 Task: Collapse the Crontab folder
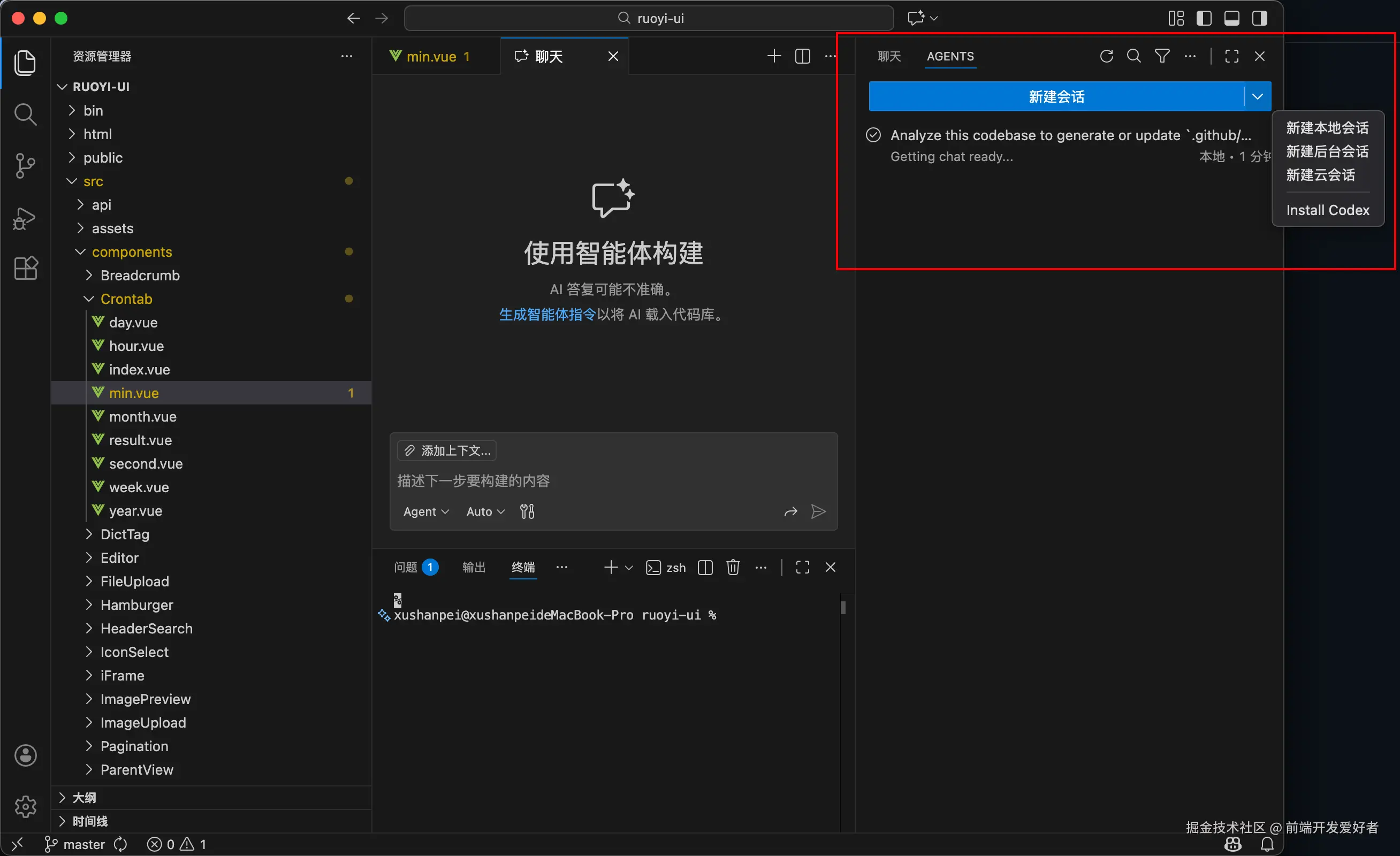[126, 299]
